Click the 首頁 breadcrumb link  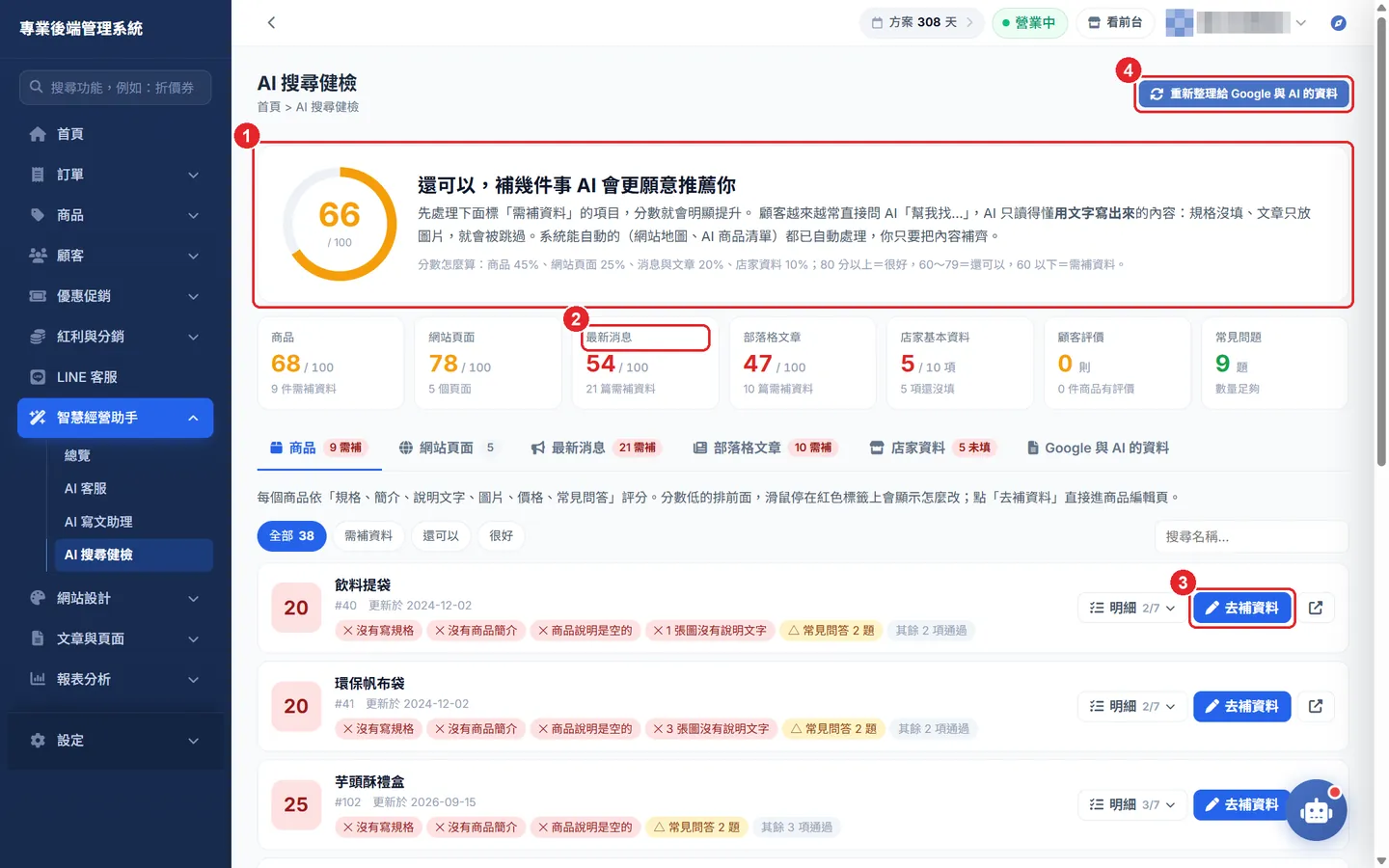pyautogui.click(x=269, y=107)
